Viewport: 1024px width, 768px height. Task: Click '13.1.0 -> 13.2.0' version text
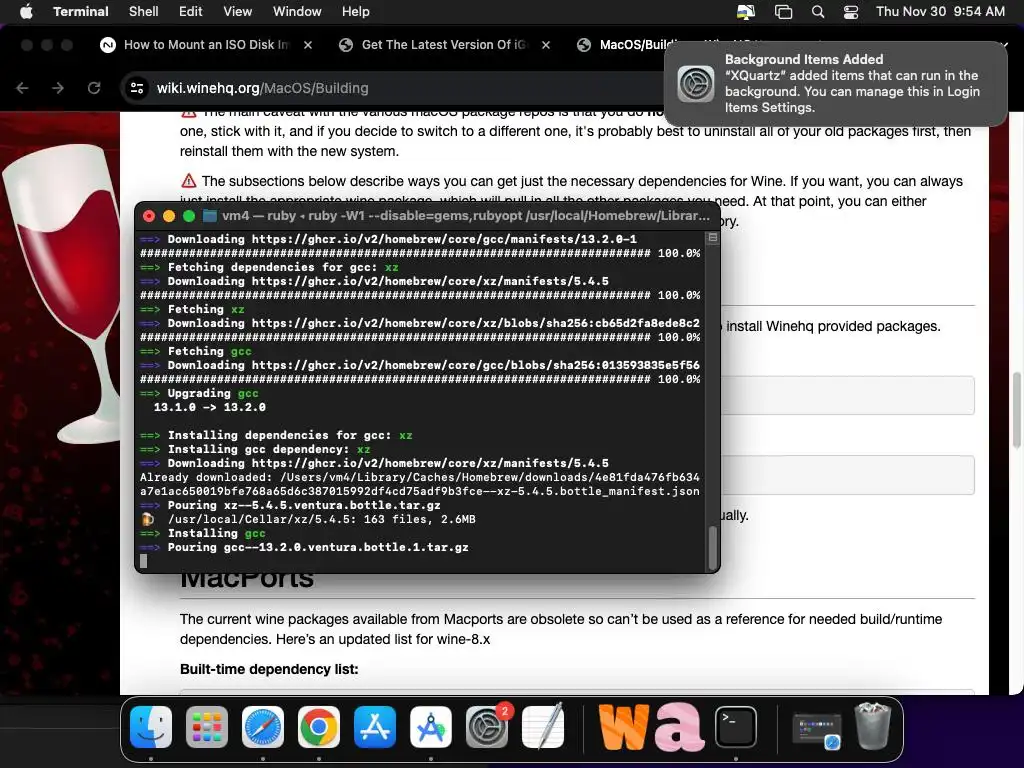tap(210, 407)
